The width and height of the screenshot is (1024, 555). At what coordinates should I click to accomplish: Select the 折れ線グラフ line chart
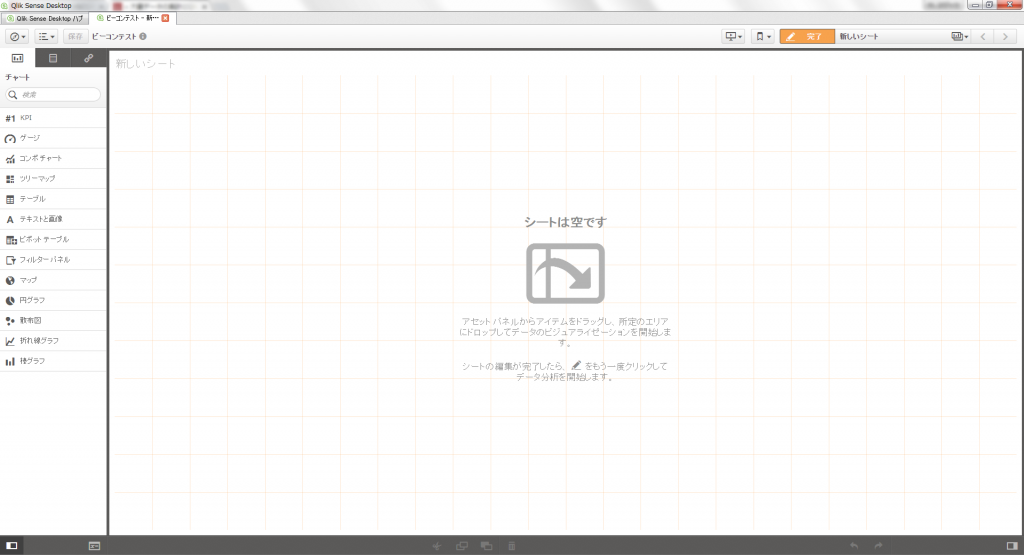click(x=39, y=340)
